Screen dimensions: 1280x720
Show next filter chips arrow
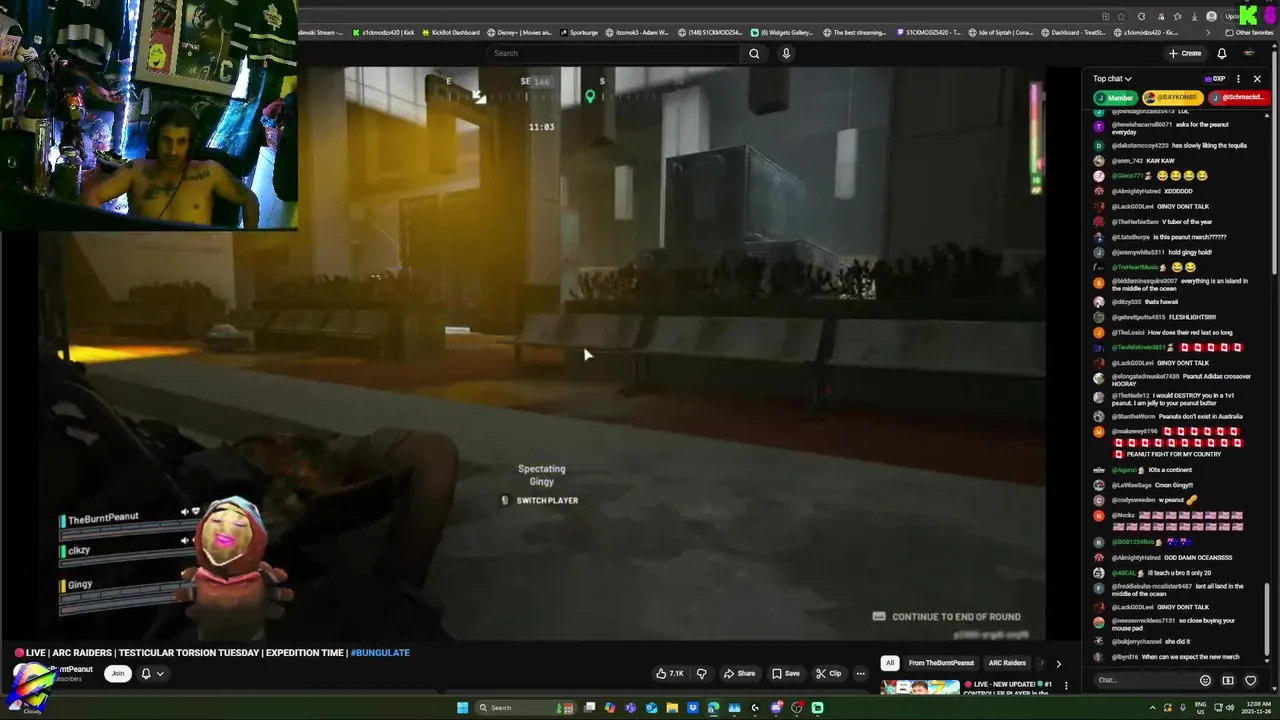[x=1058, y=663]
